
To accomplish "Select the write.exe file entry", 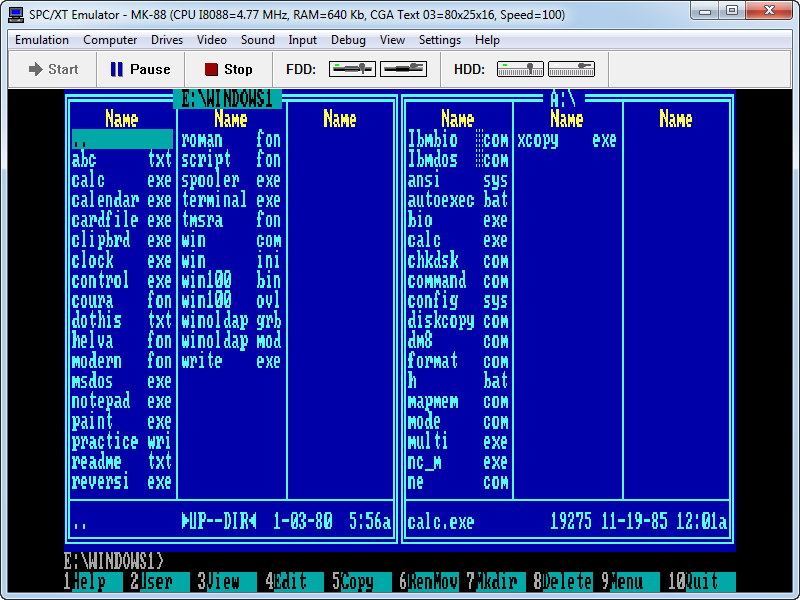I will 230,361.
